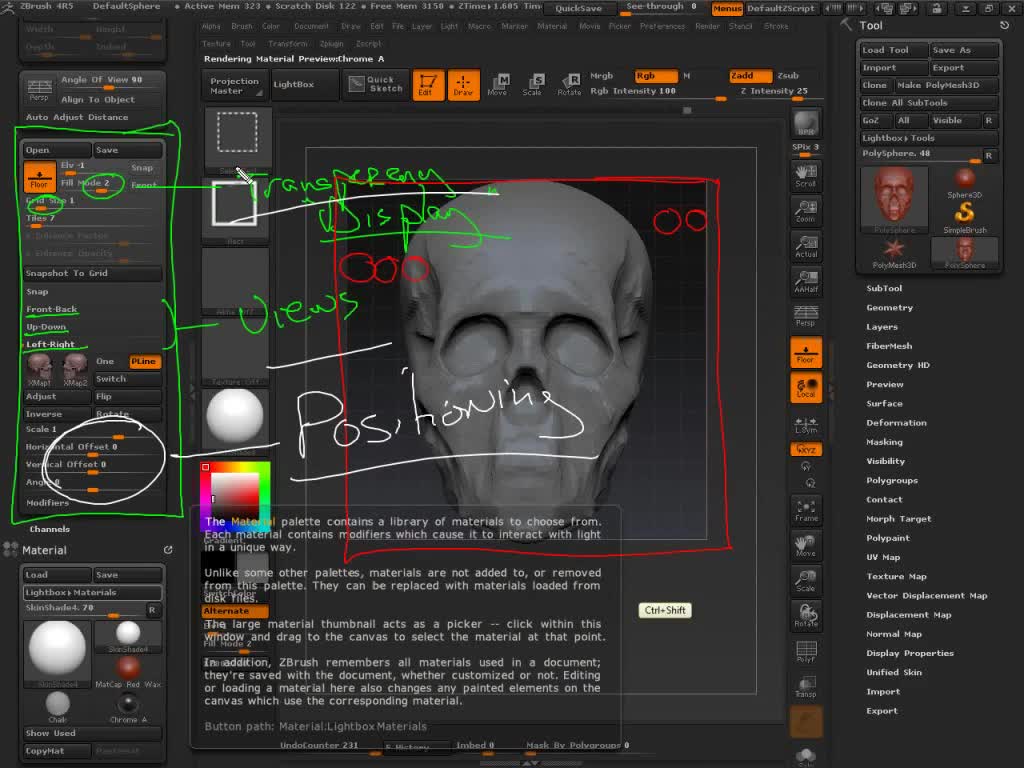This screenshot has height=768, width=1024.
Task: Select the Move transform button on top shelf
Action: tap(498, 85)
